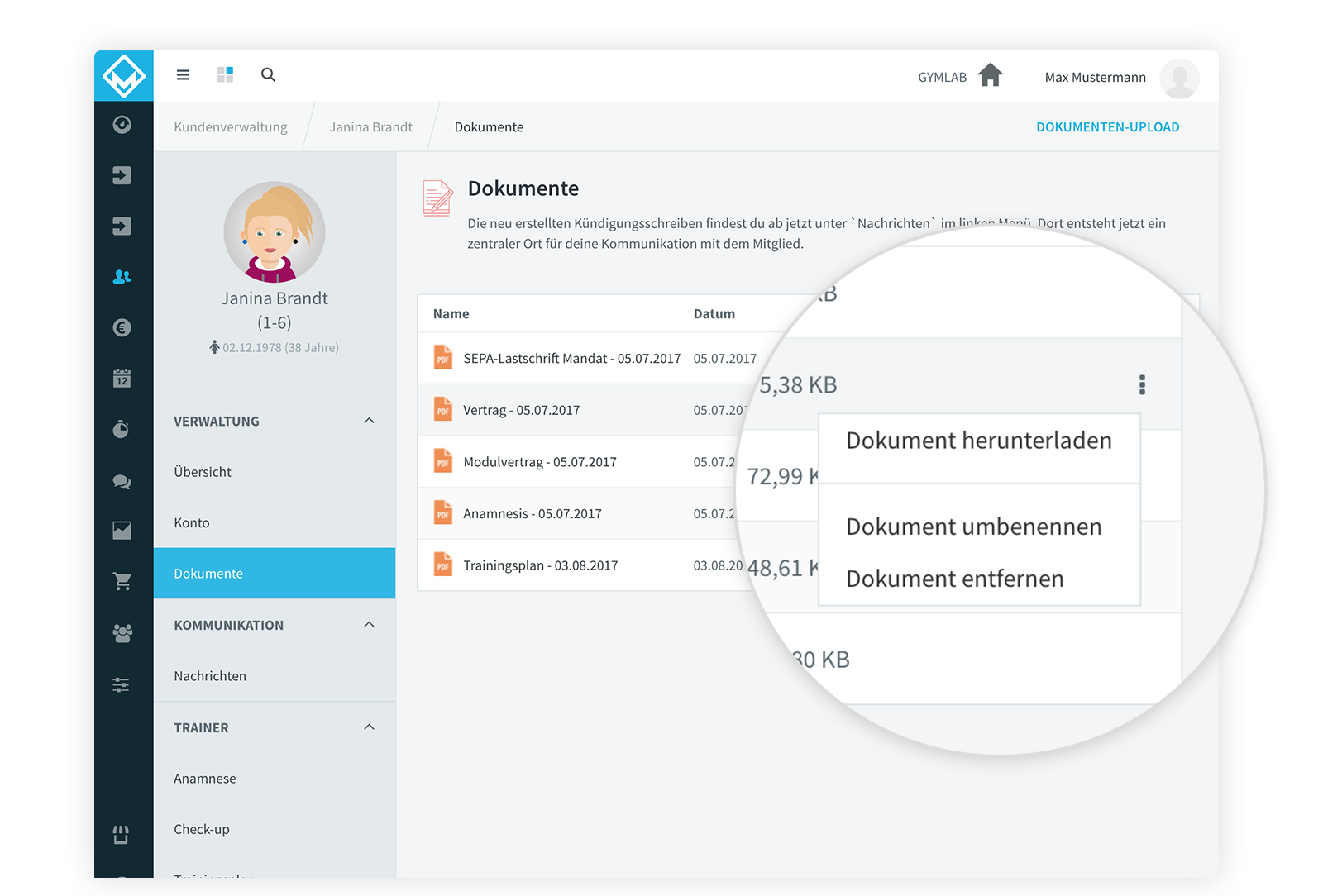Select Dokument umbenennen
The width and height of the screenshot is (1323, 896).
point(974,527)
